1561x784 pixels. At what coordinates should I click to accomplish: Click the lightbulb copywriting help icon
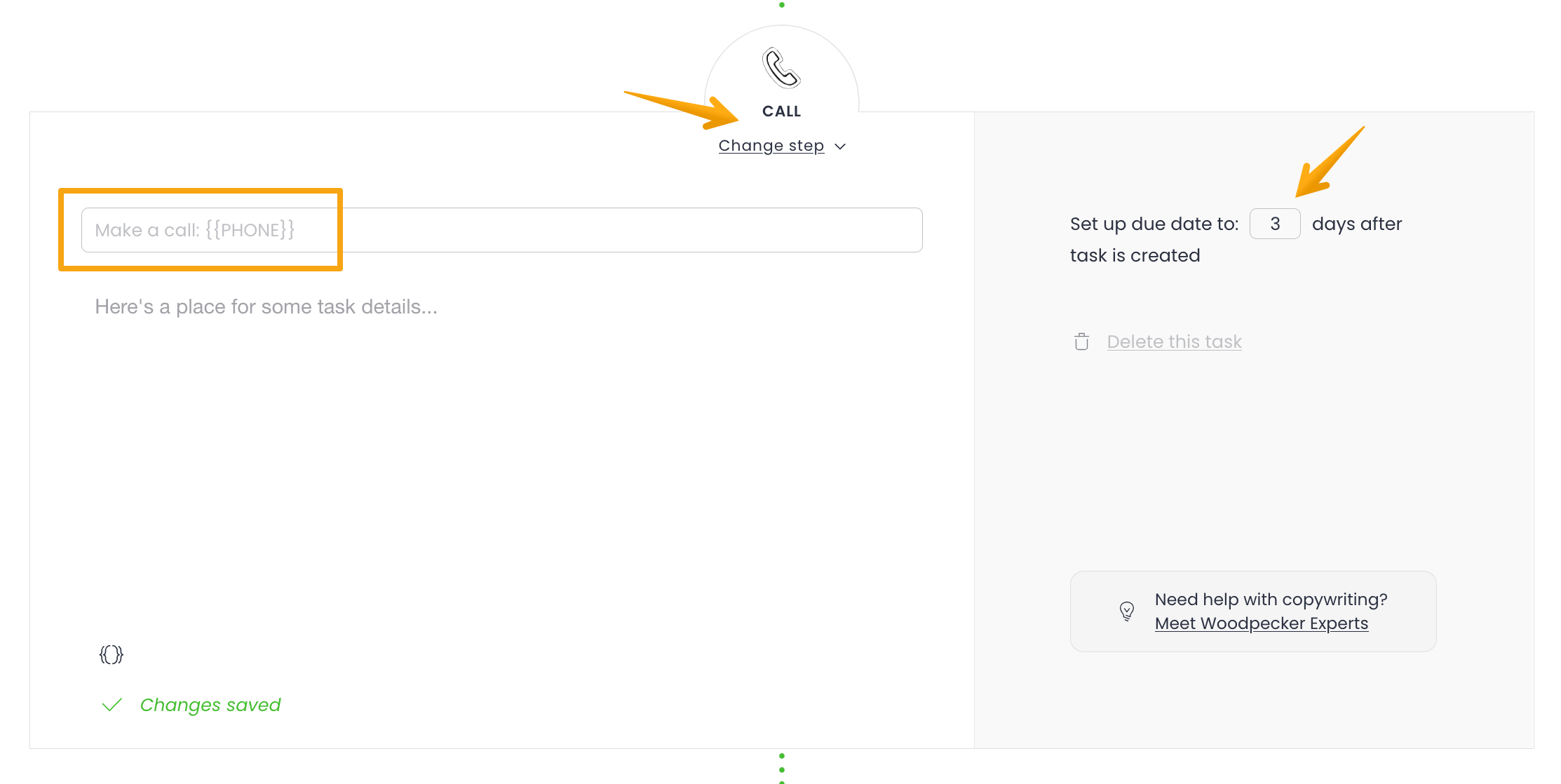1126,611
